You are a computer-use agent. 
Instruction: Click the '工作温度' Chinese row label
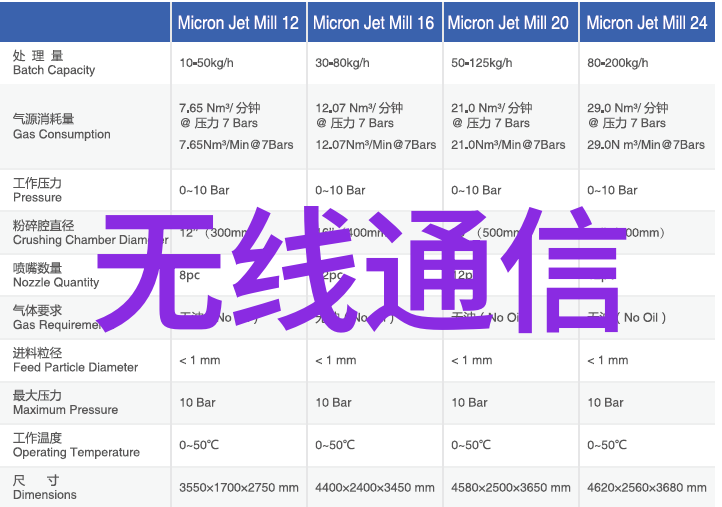[37, 438]
